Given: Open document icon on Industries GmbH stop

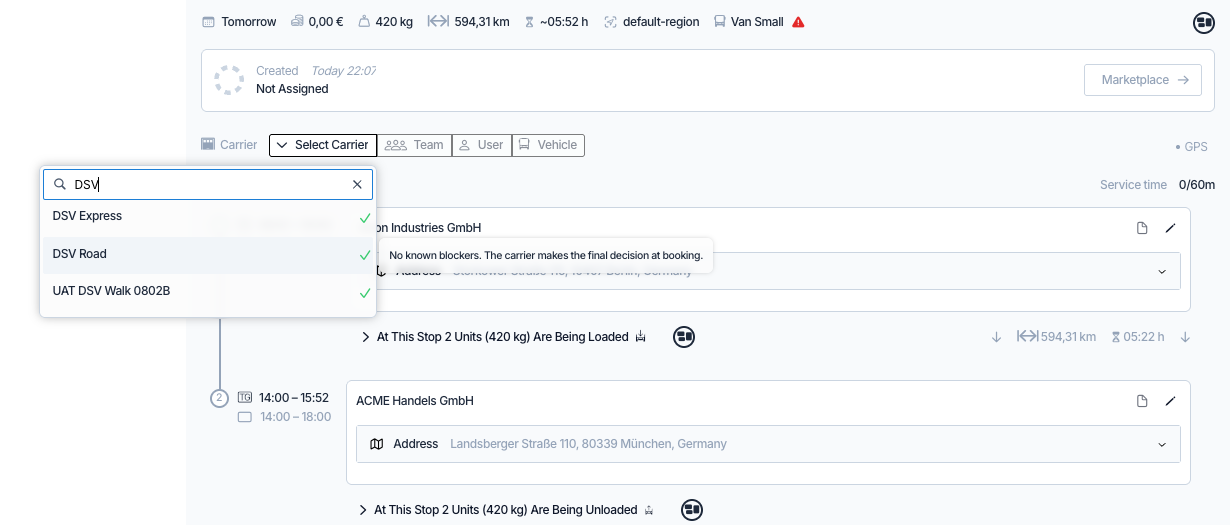Looking at the screenshot, I should (x=1142, y=228).
